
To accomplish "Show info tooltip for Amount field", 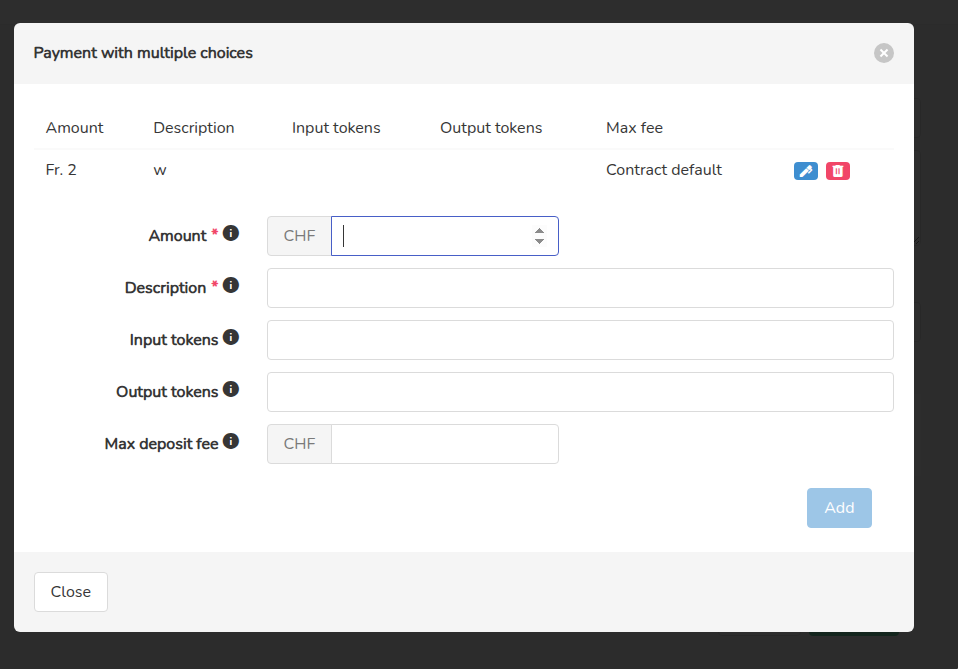I will pyautogui.click(x=230, y=233).
